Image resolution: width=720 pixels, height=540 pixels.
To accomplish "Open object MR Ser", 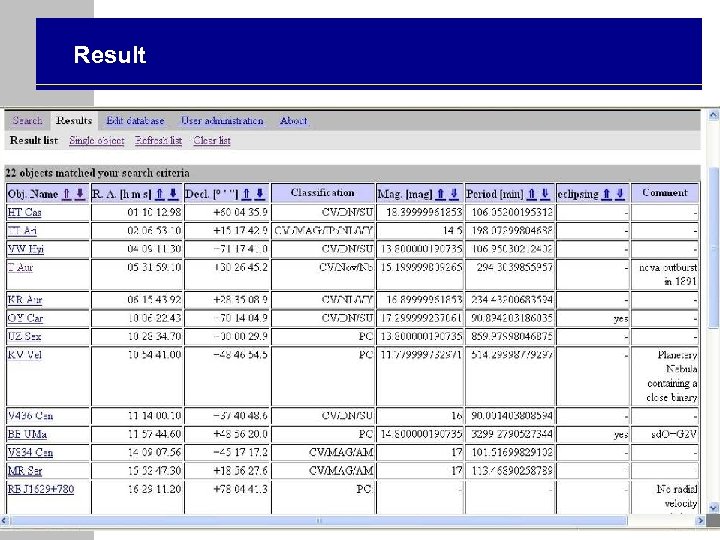I will 25,471.
